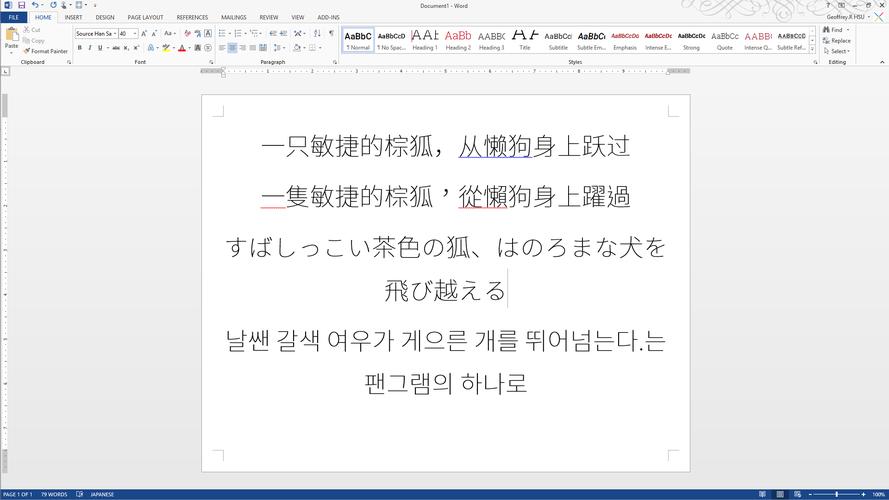This screenshot has width=889, height=500.
Task: Zoom out with the minus button
Action: (810, 494)
